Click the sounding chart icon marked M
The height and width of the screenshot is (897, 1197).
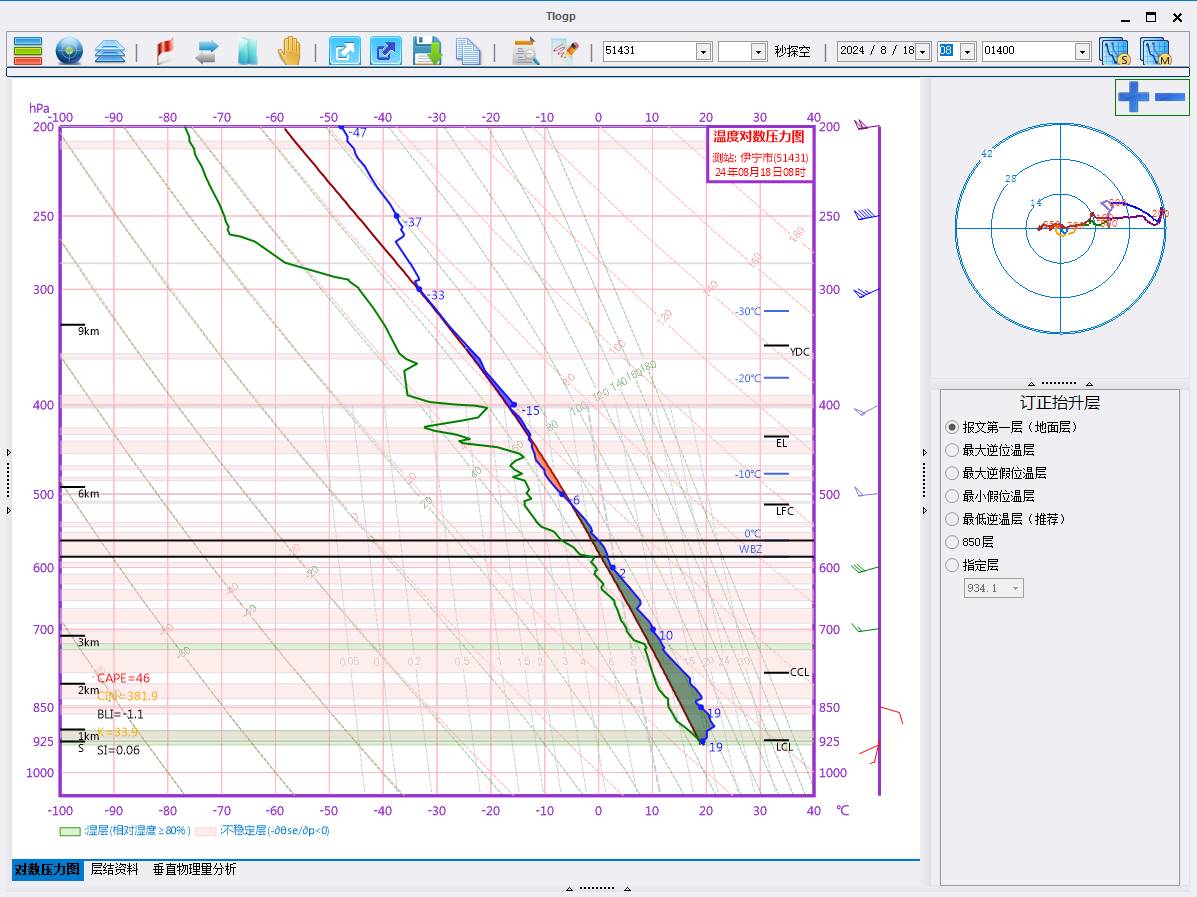pyautogui.click(x=1155, y=51)
